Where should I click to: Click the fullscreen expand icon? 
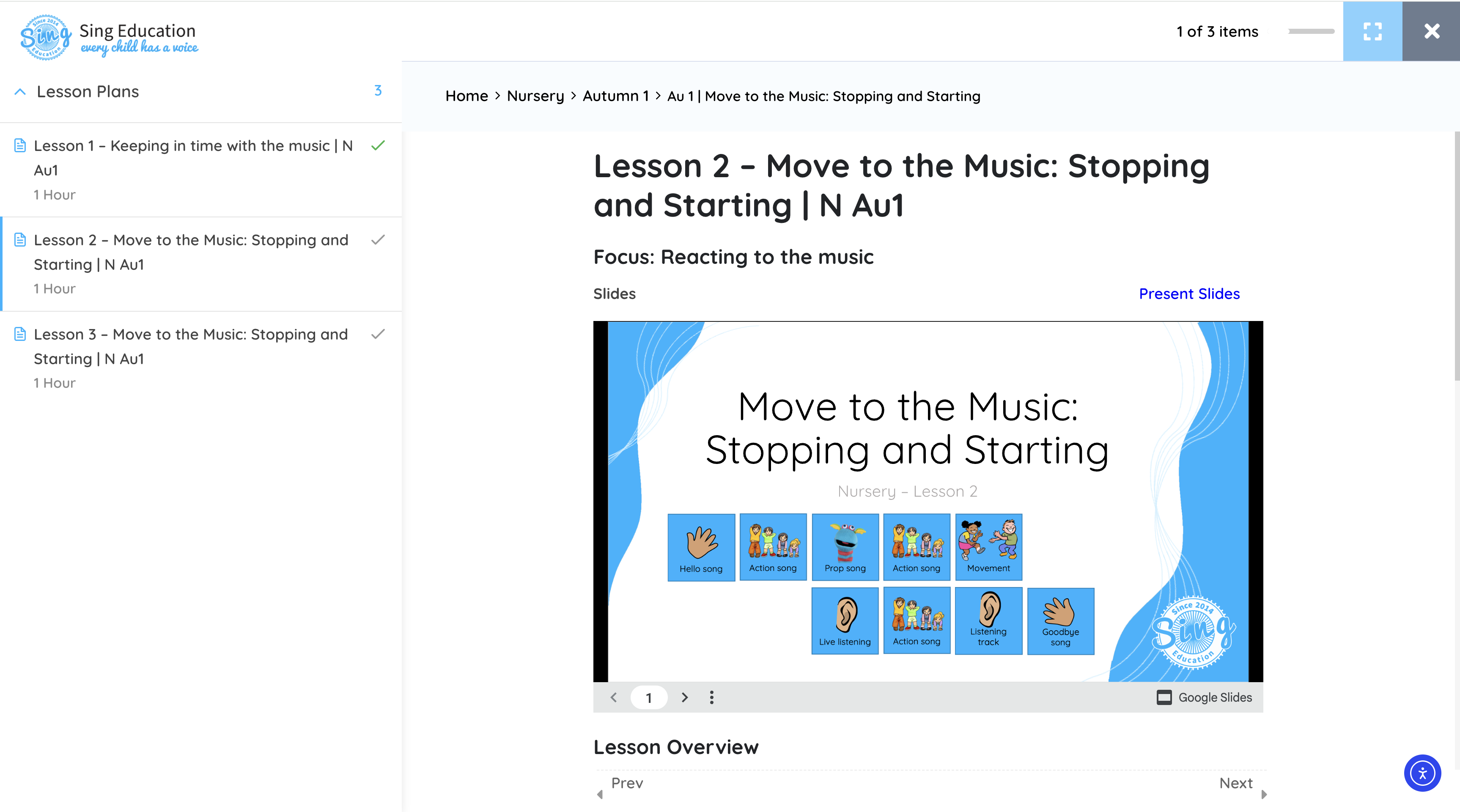coord(1372,31)
